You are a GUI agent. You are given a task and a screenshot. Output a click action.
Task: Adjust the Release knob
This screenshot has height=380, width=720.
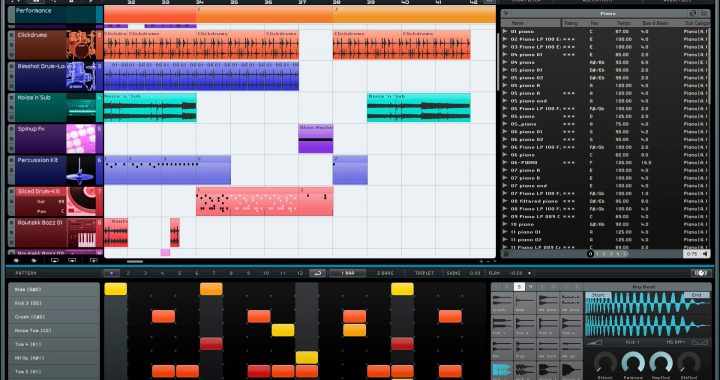click(633, 362)
